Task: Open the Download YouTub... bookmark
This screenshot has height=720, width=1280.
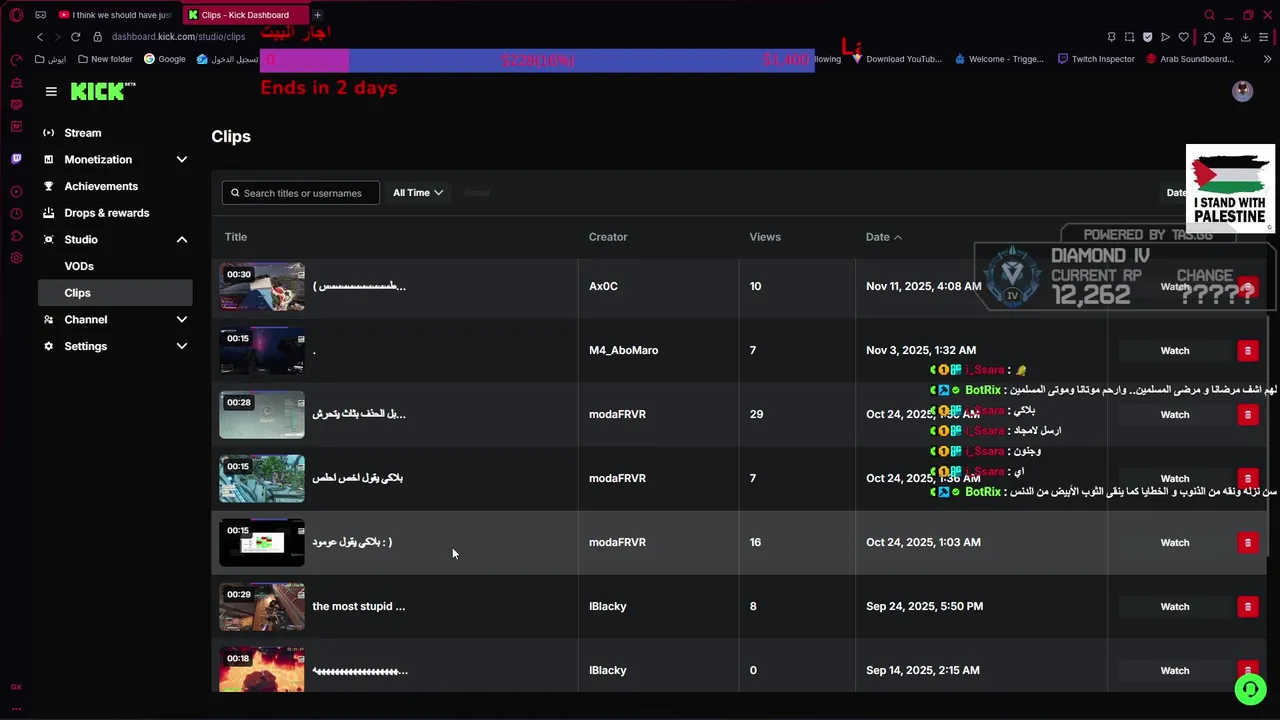Action: (x=897, y=59)
